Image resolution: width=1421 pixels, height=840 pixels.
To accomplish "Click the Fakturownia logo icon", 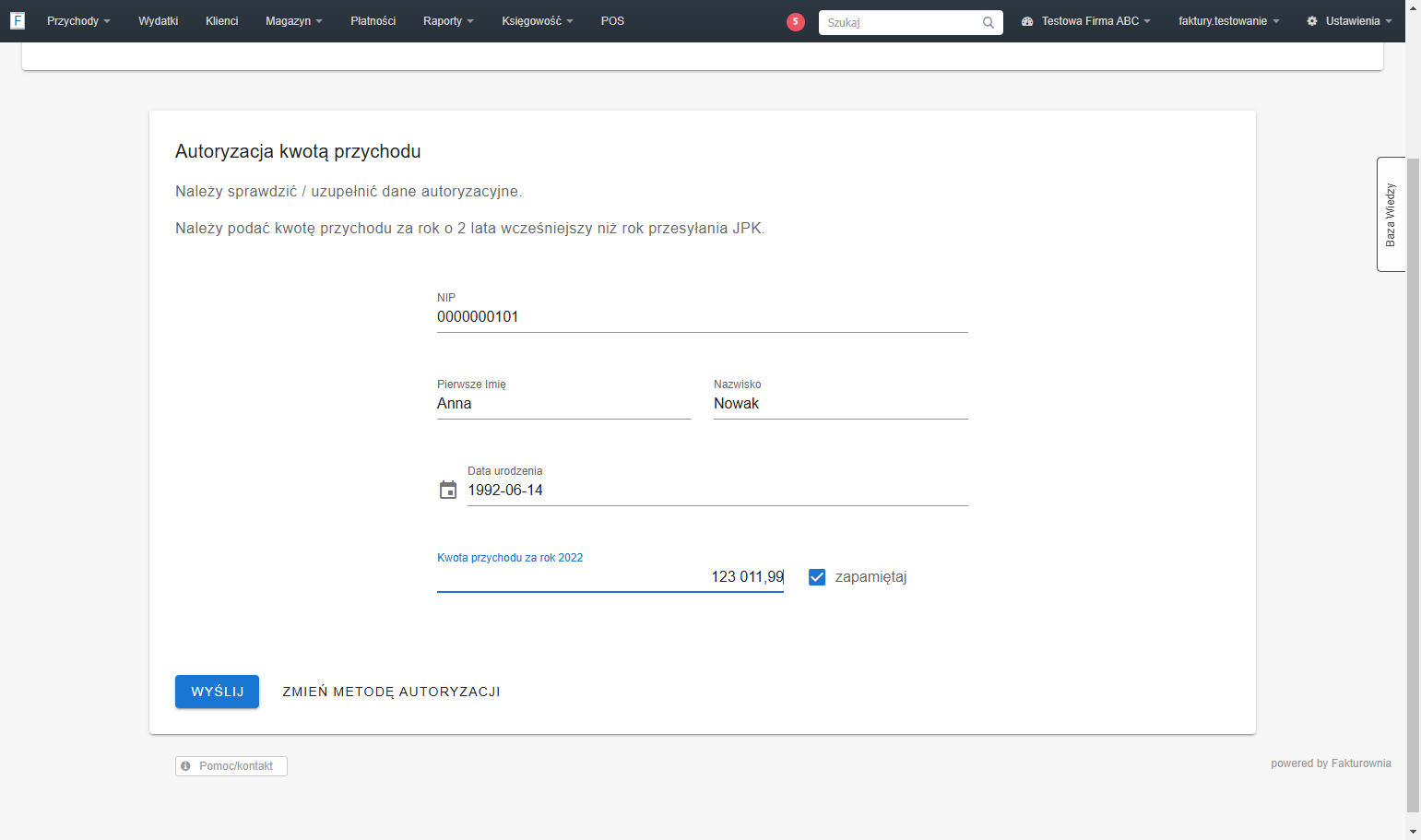I will coord(18,20).
